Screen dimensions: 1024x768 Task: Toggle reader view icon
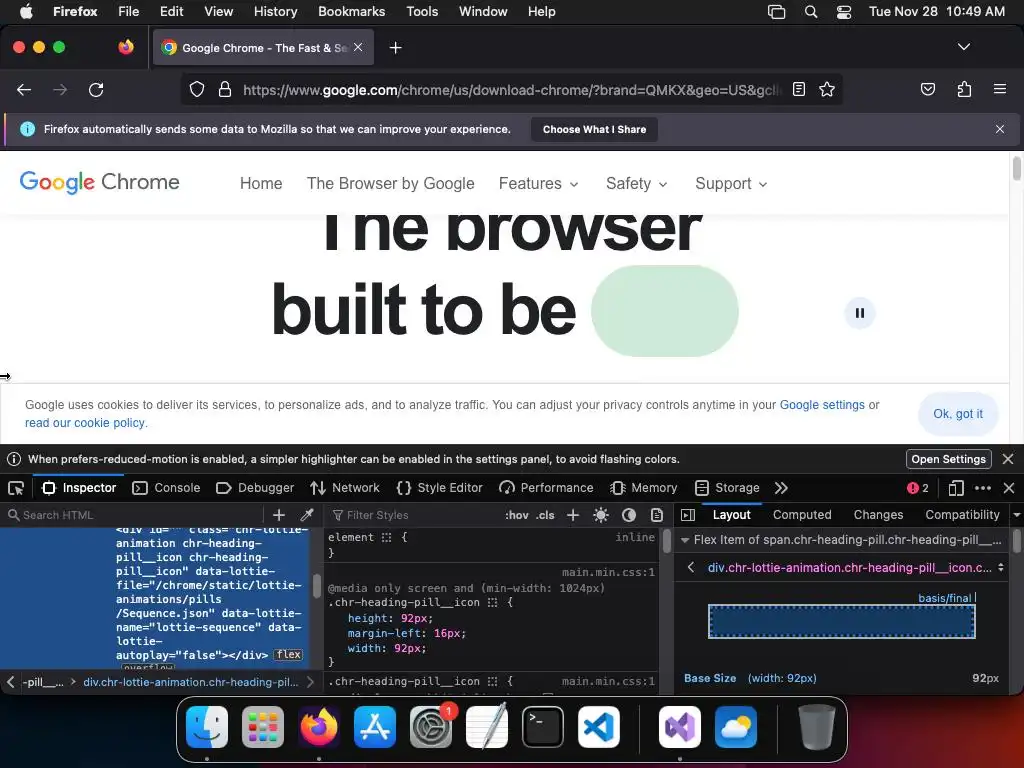[799, 89]
